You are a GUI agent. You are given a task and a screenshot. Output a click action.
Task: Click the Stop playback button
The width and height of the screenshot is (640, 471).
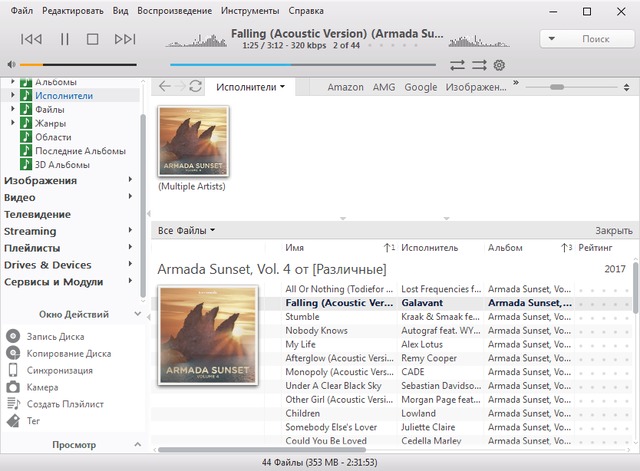tap(93, 39)
